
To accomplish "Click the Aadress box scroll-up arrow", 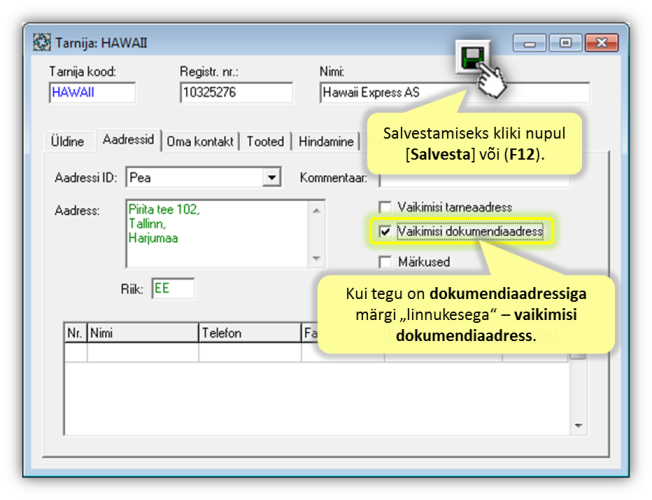I will (318, 210).
